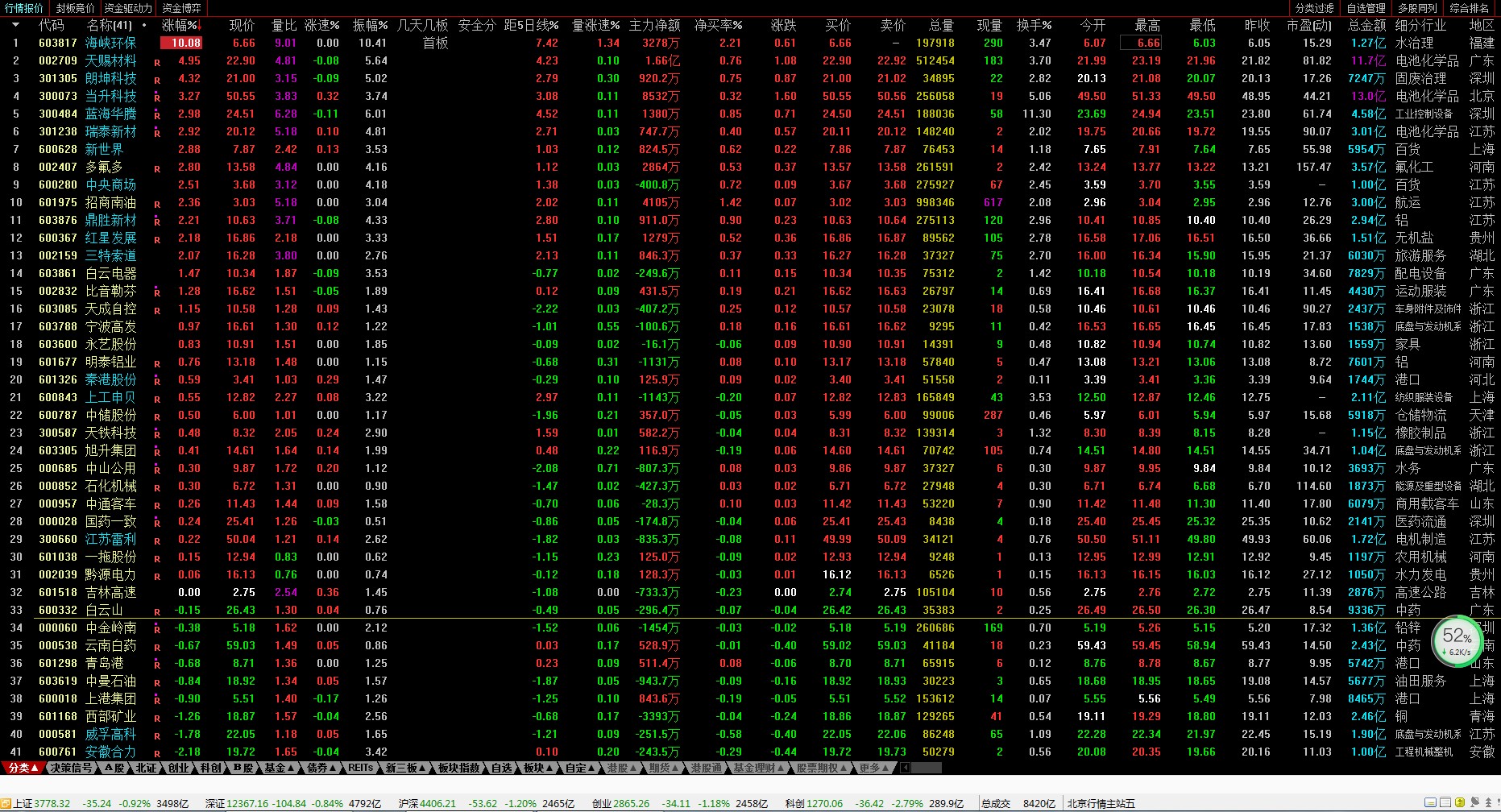
Task: Sort by the 总金额 column header
Action: (1366, 25)
